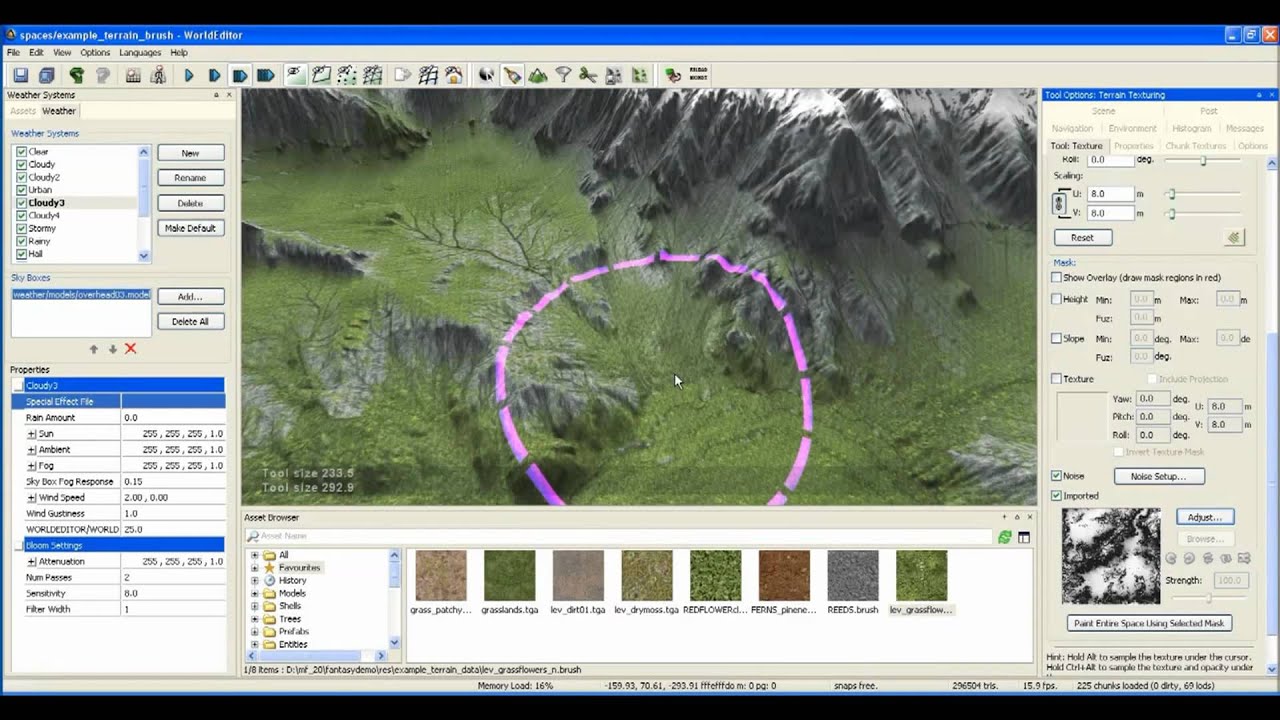Click the refresh icon in Asset Browser
Image resolution: width=1280 pixels, height=720 pixels.
(1004, 537)
